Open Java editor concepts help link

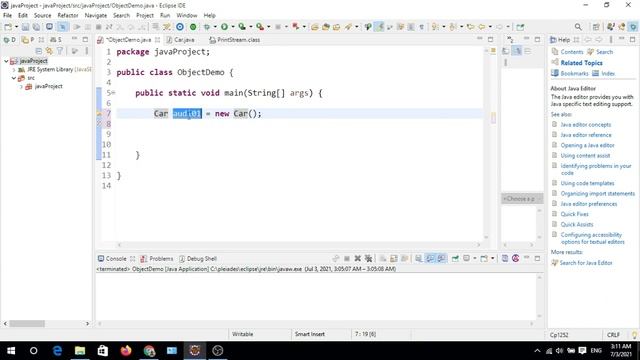(x=586, y=124)
